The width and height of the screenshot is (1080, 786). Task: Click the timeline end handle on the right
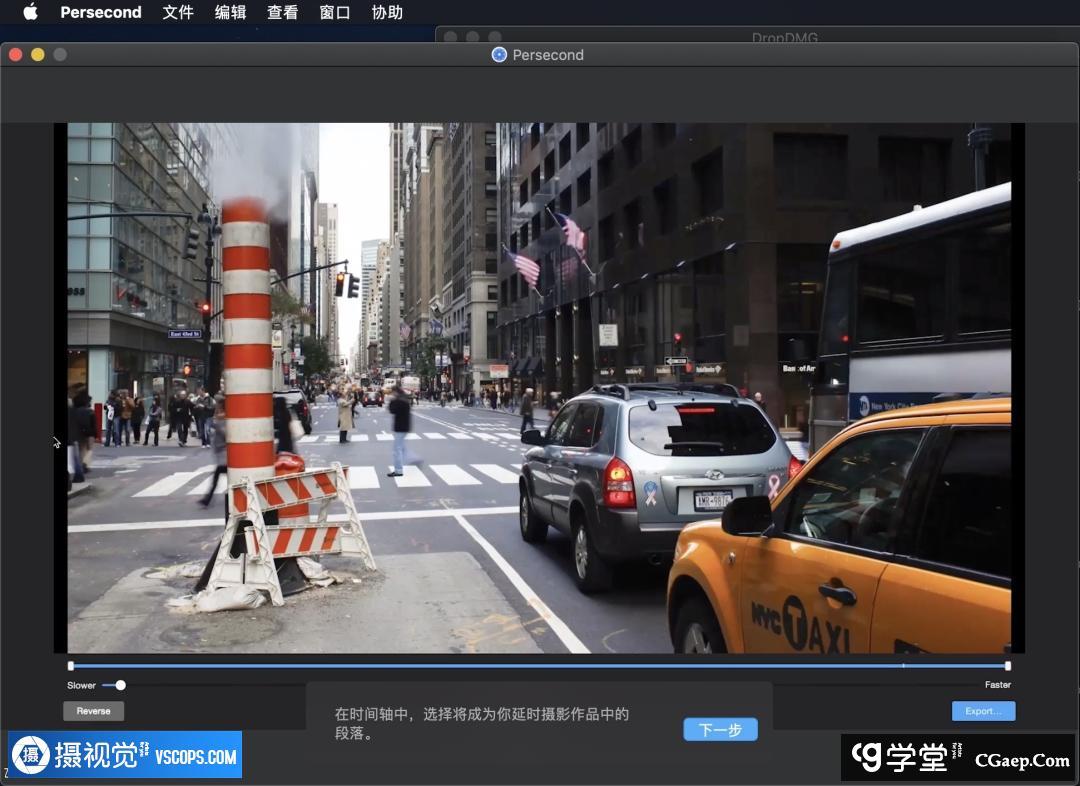pyautogui.click(x=1007, y=665)
